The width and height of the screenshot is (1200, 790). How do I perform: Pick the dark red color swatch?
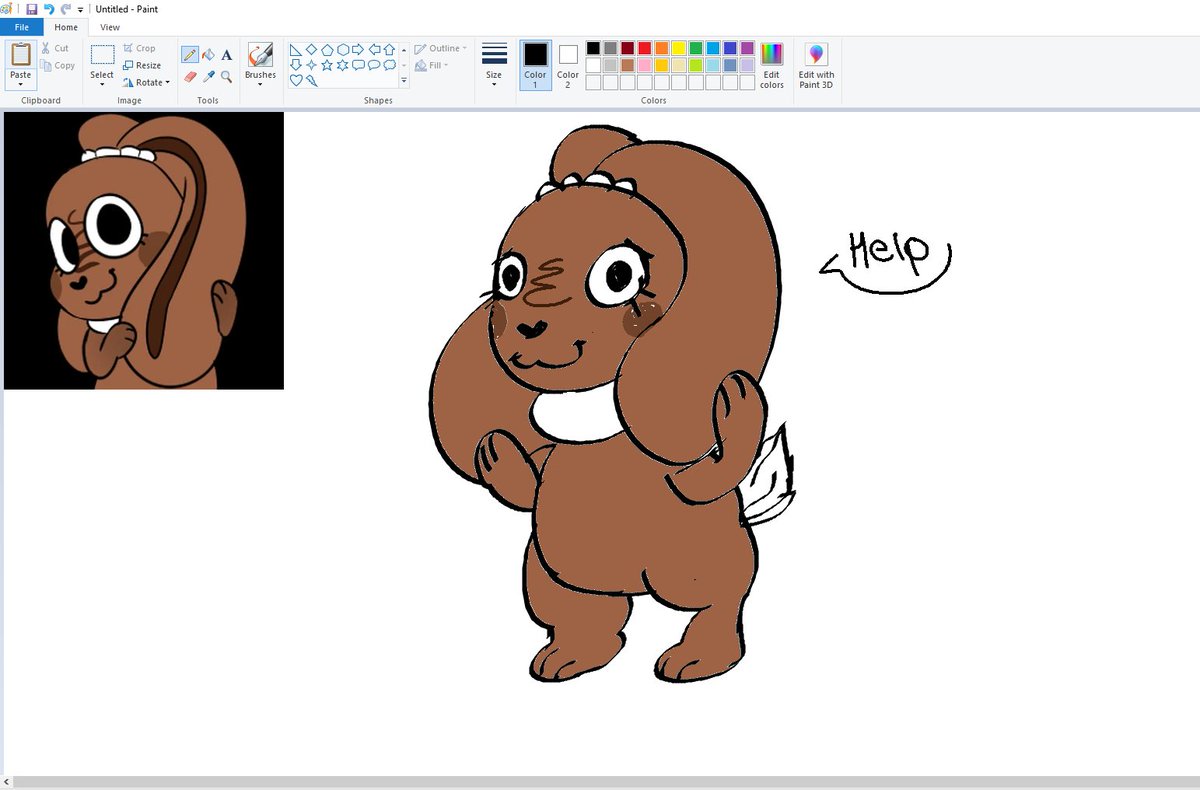627,48
